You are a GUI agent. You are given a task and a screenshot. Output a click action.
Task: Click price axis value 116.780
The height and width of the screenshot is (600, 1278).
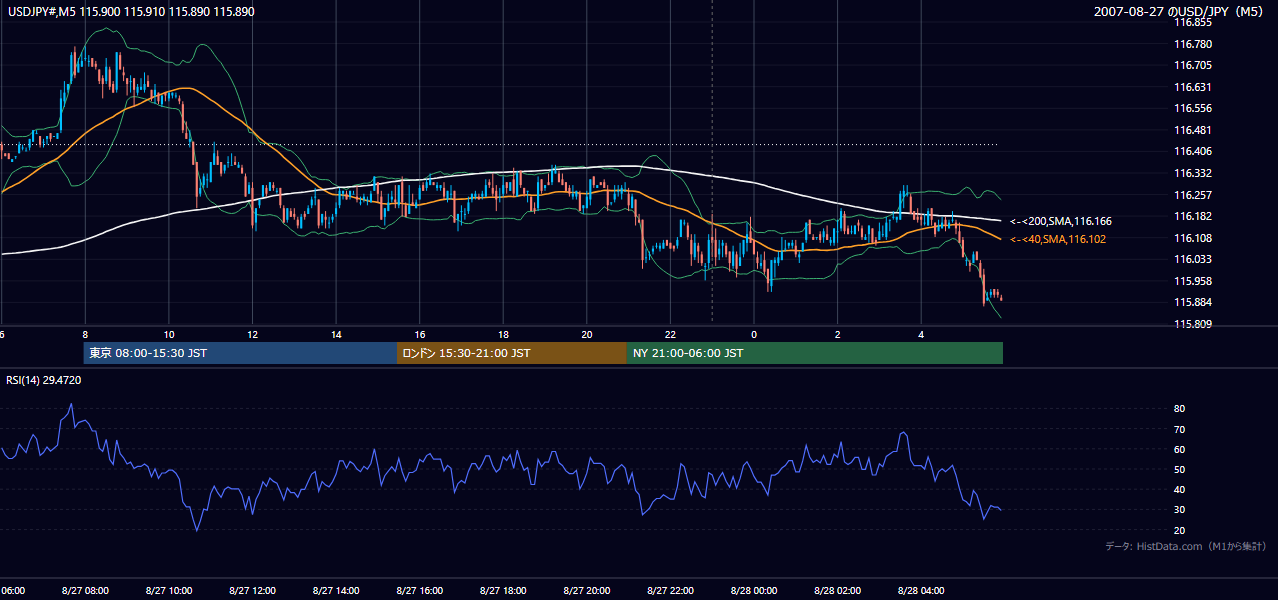tap(1193, 44)
